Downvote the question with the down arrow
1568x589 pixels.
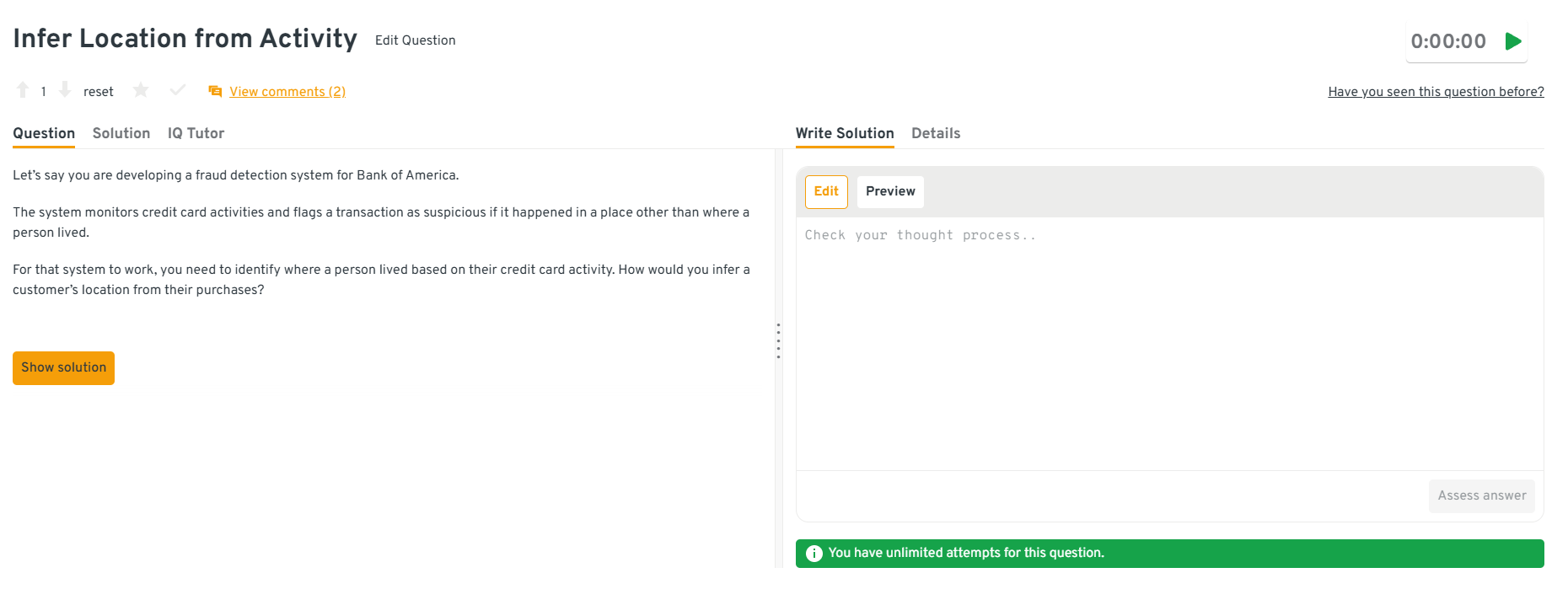click(65, 90)
